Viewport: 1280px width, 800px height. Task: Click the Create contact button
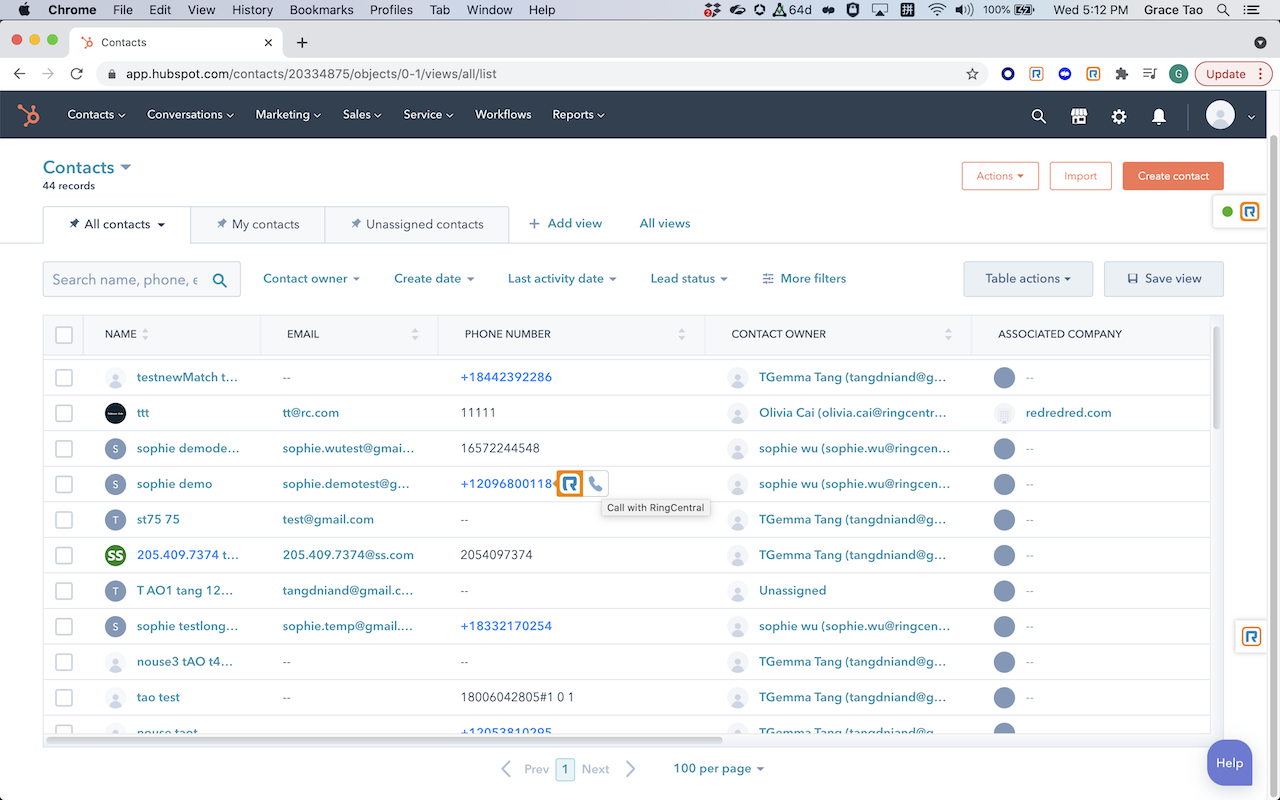point(1173,176)
